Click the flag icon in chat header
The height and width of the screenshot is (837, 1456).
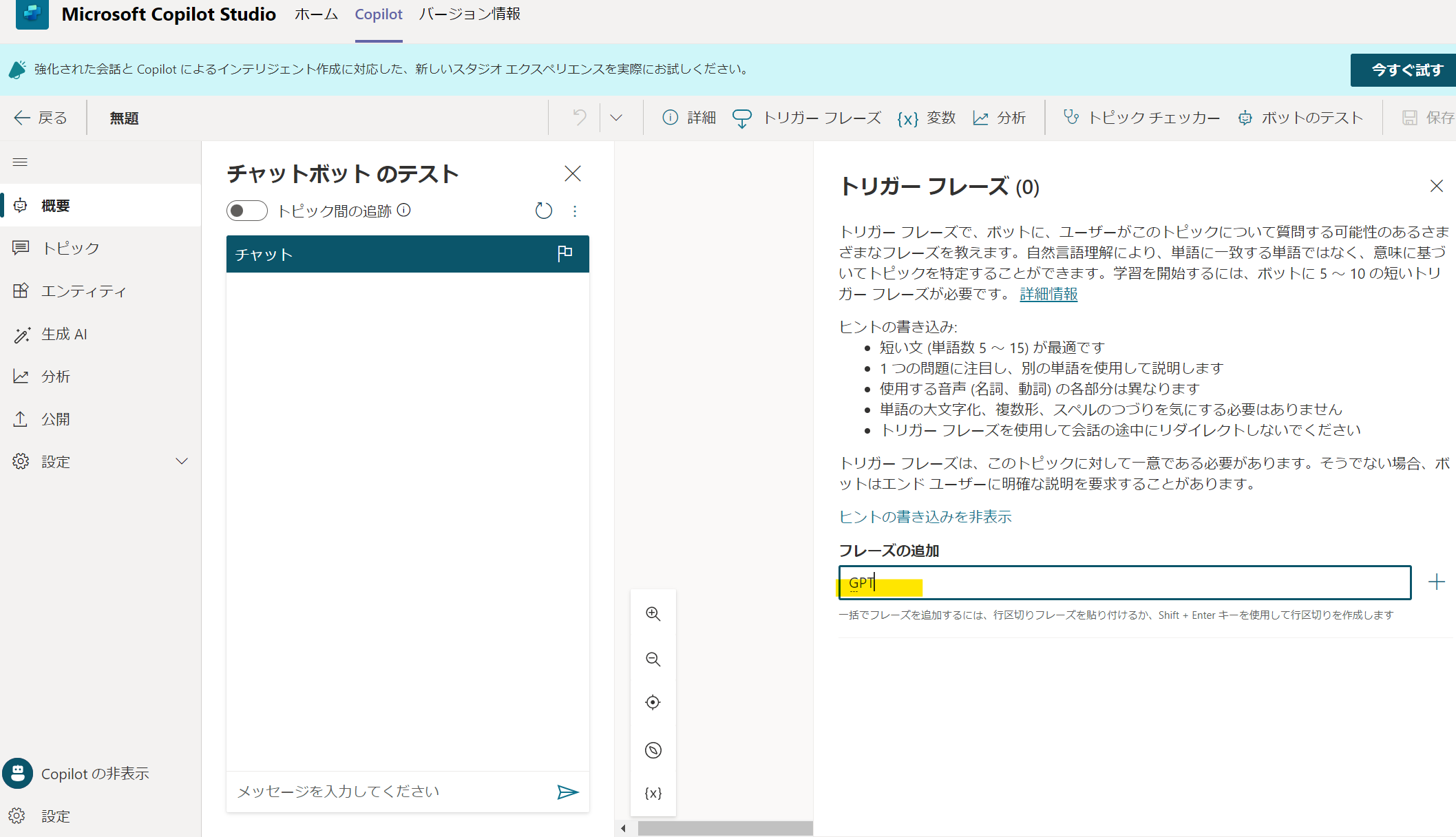pyautogui.click(x=565, y=254)
